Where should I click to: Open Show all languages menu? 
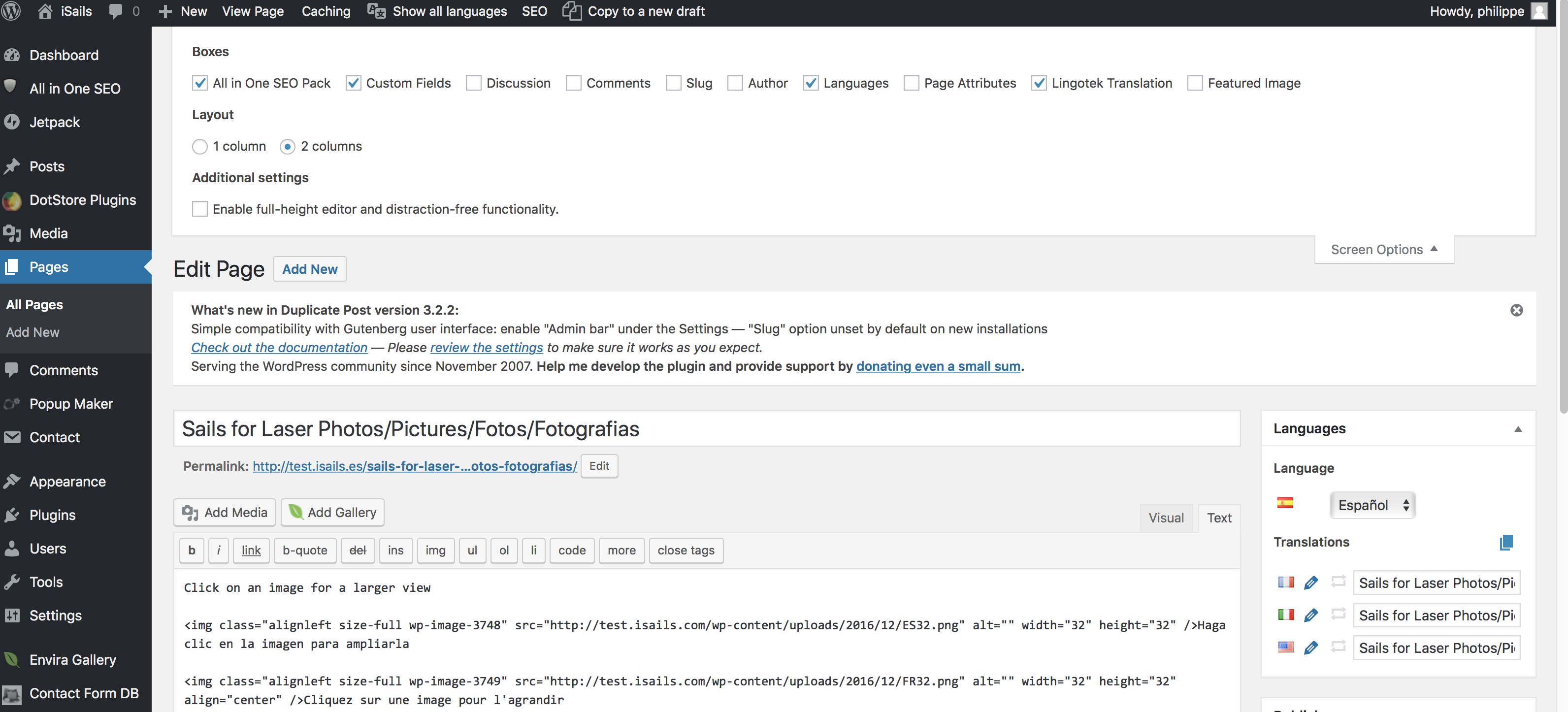point(438,11)
